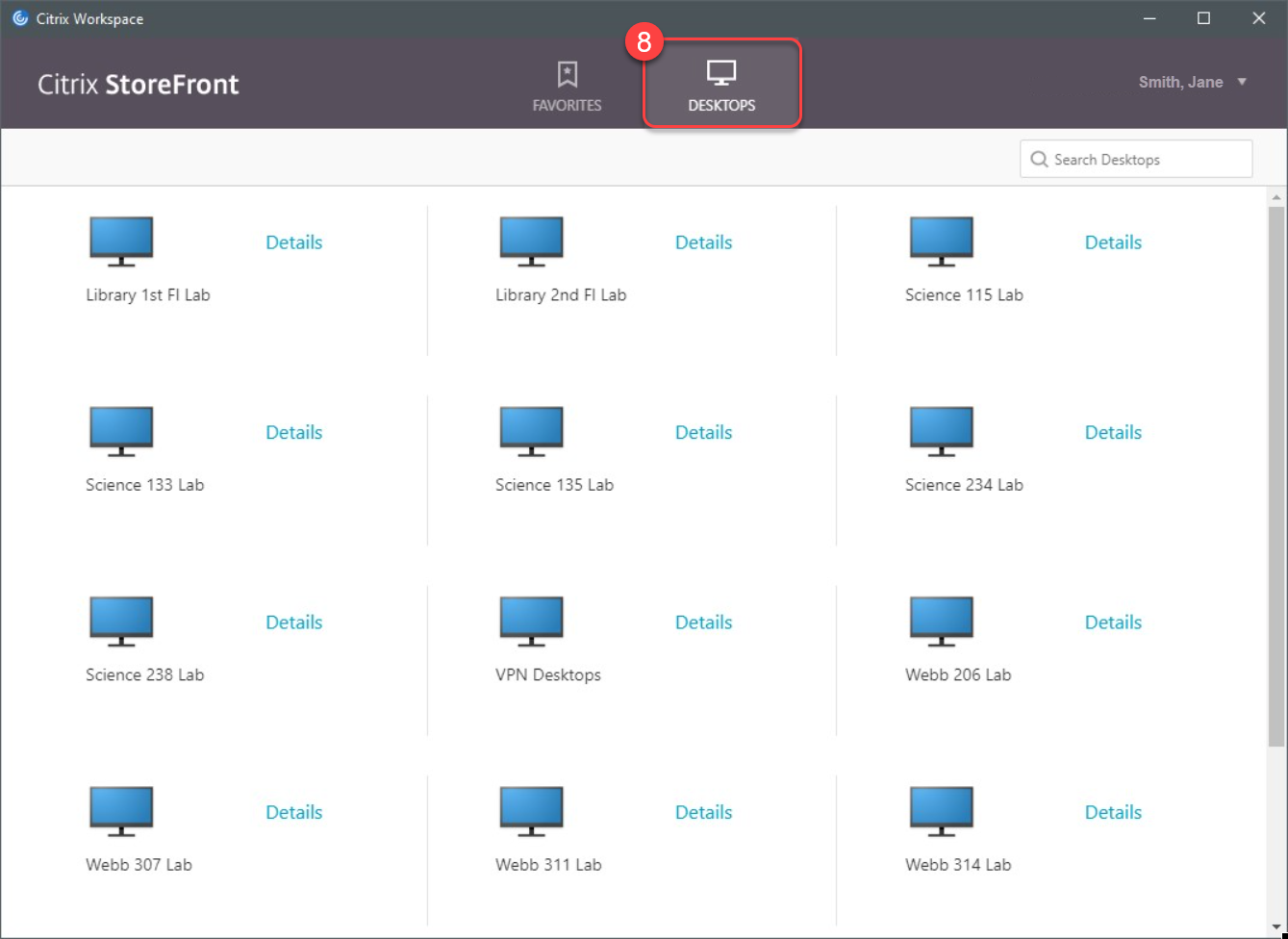This screenshot has height=939, width=1288.
Task: View Details for Library 2nd Fl Lab
Action: pos(703,242)
